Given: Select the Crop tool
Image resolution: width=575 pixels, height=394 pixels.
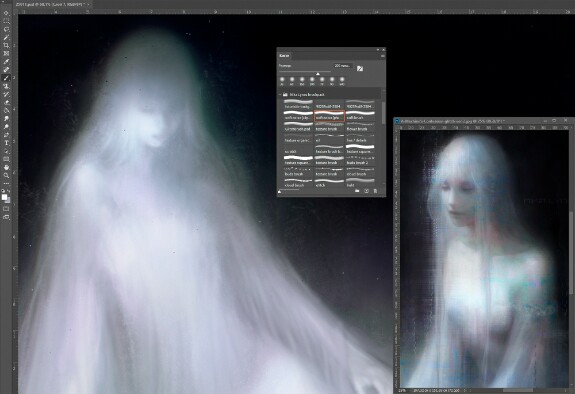Looking at the screenshot, I should (x=6, y=45).
